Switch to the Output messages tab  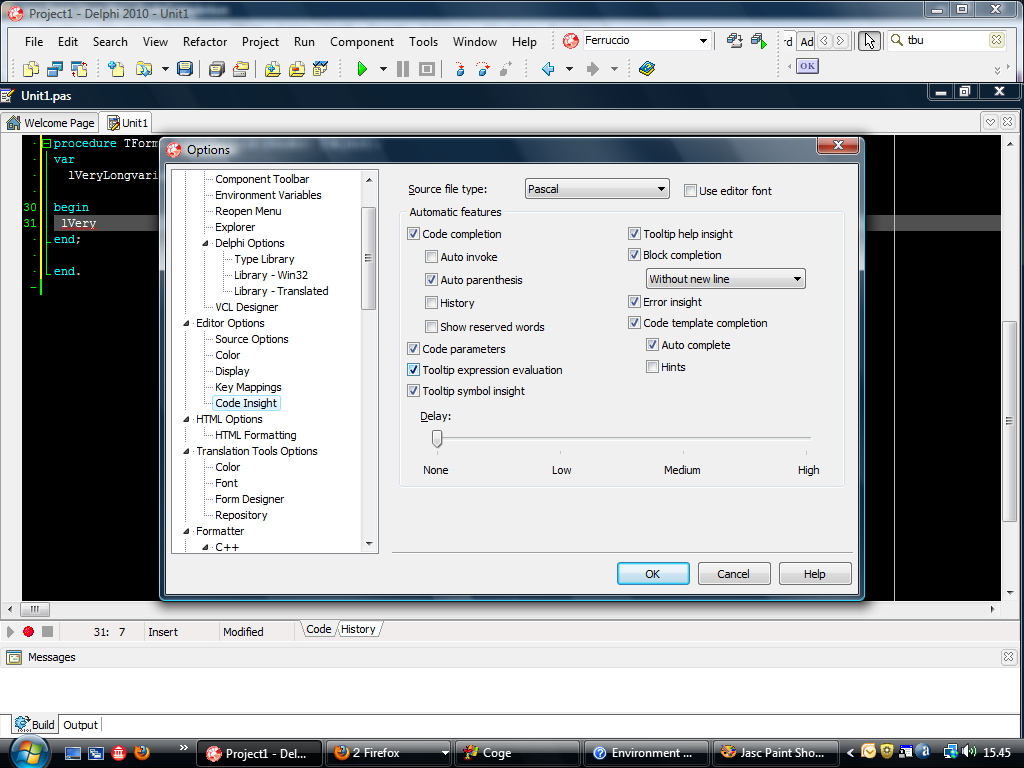80,725
